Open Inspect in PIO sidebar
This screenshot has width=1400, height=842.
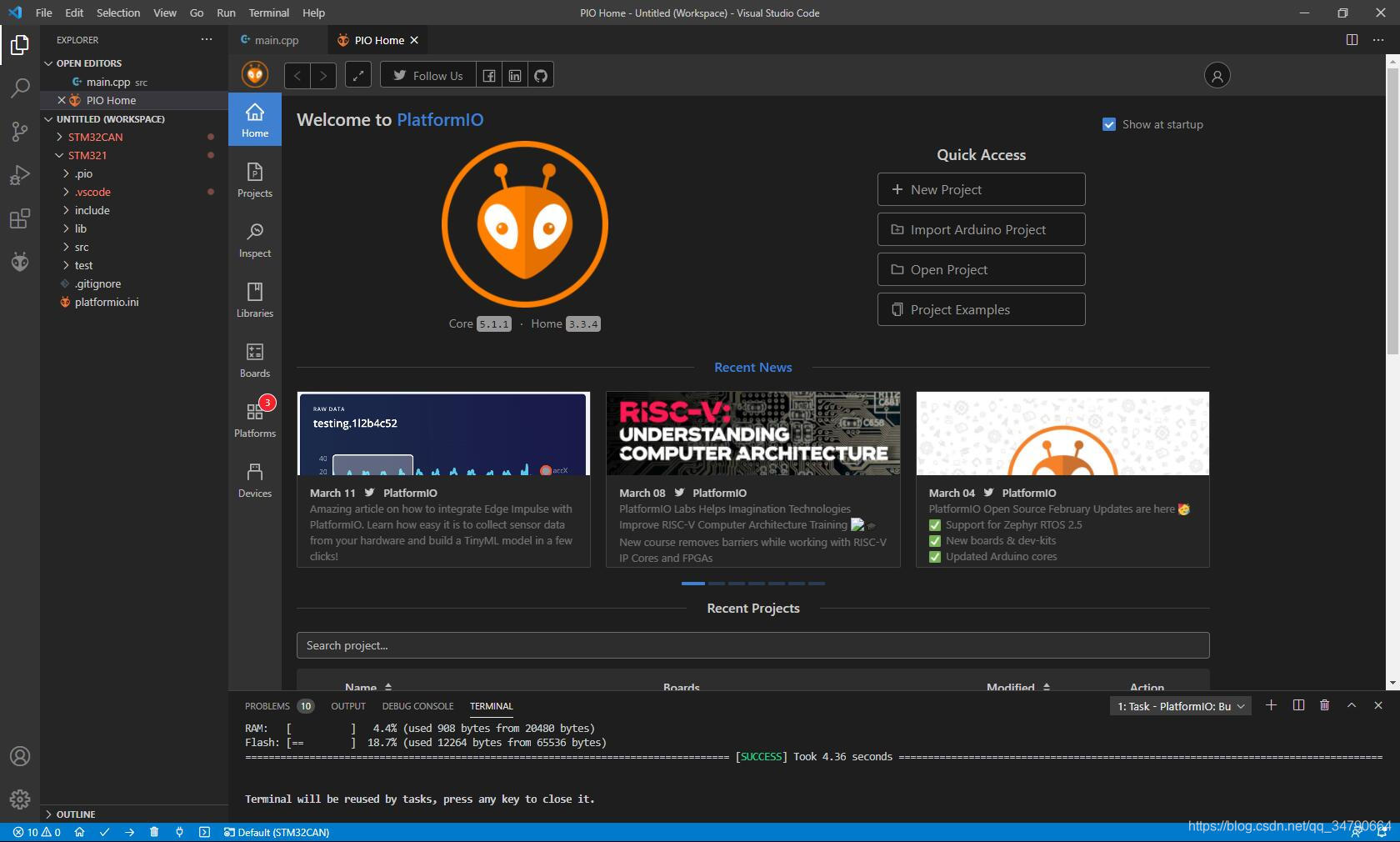click(x=255, y=240)
